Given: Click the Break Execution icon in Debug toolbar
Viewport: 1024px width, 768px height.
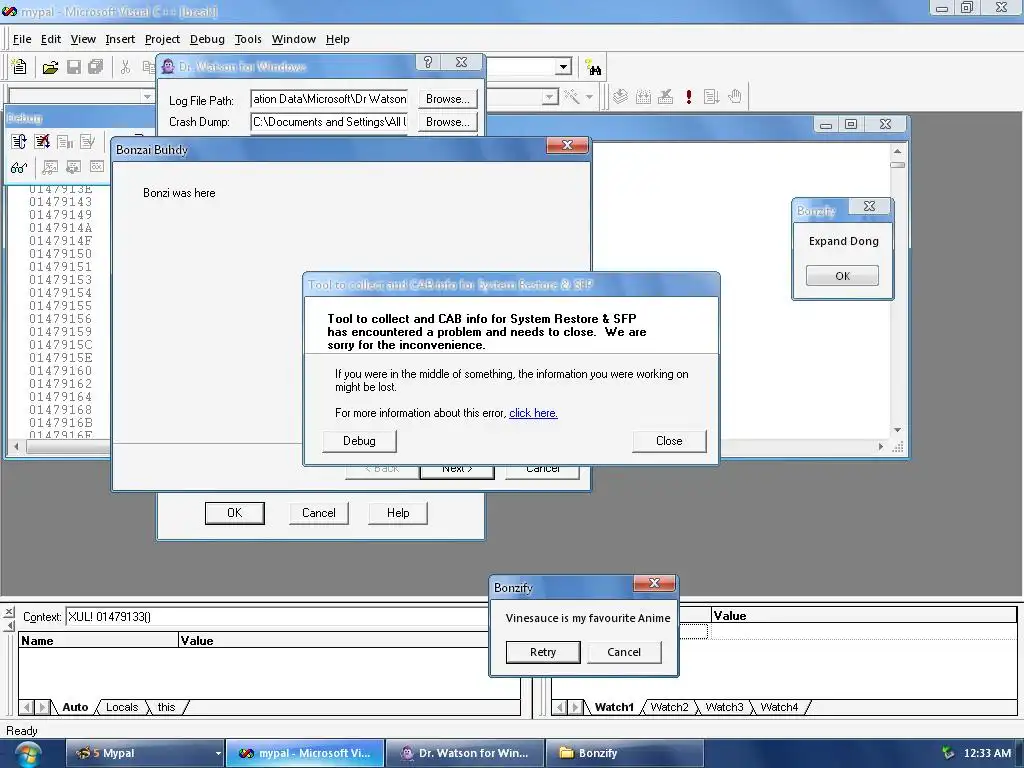Looking at the screenshot, I should pos(65,142).
